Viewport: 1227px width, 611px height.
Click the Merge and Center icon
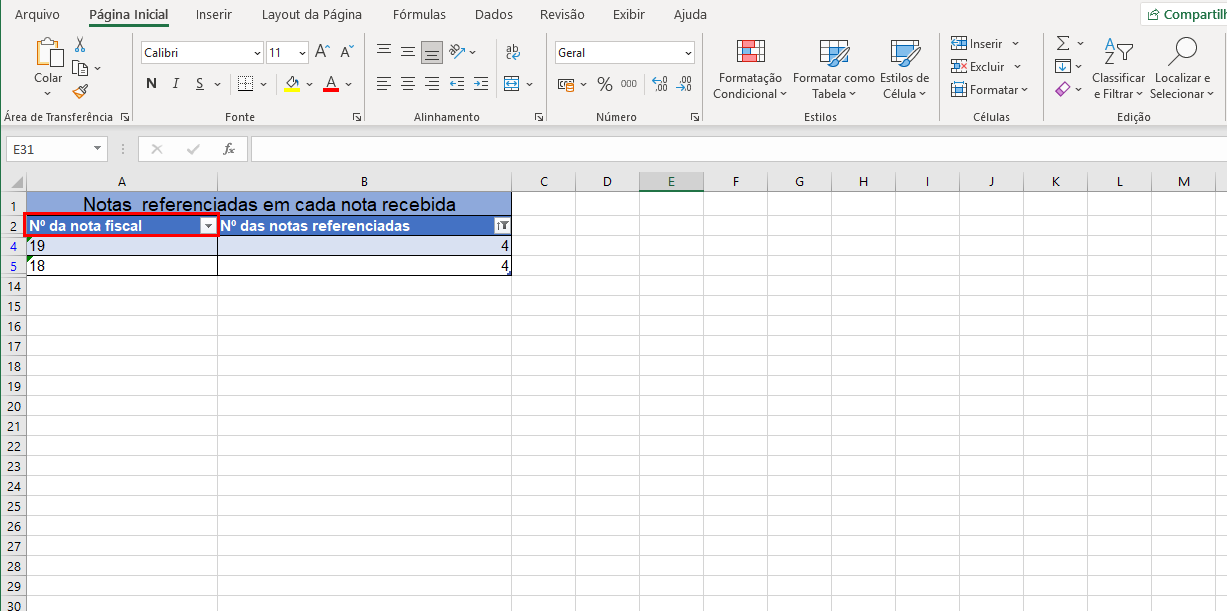point(512,84)
